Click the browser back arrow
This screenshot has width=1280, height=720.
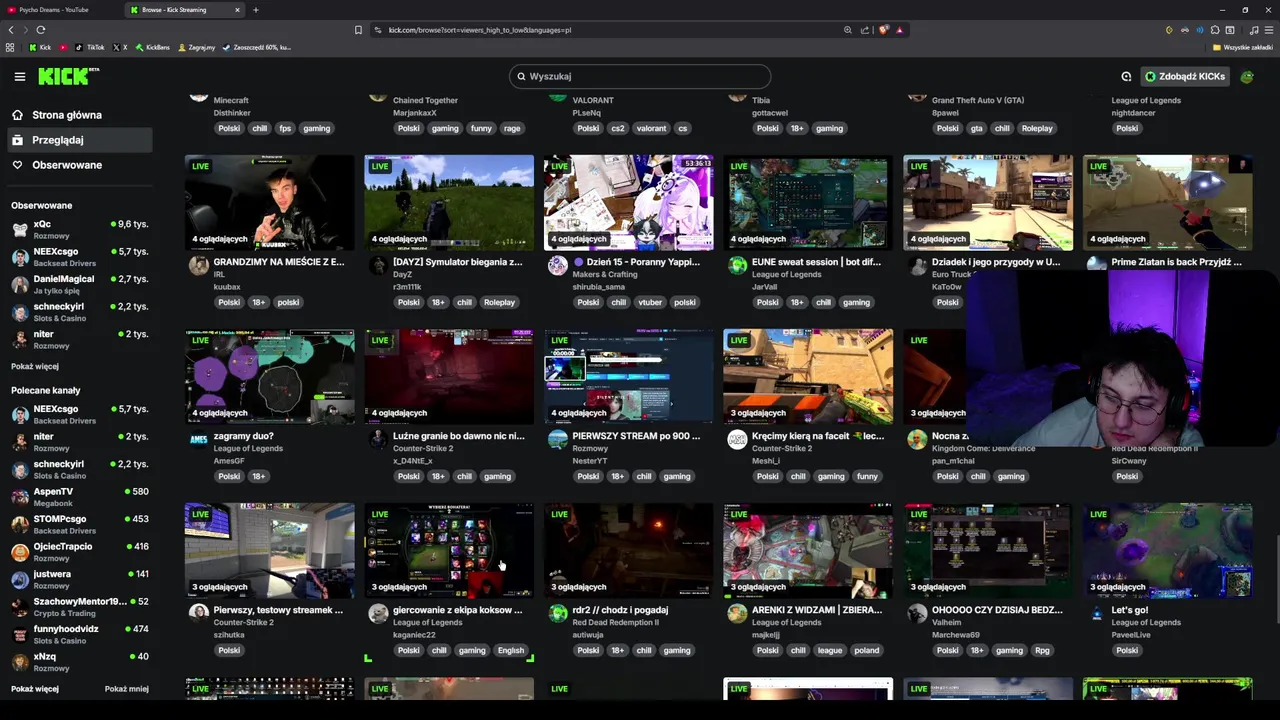click(x=11, y=30)
